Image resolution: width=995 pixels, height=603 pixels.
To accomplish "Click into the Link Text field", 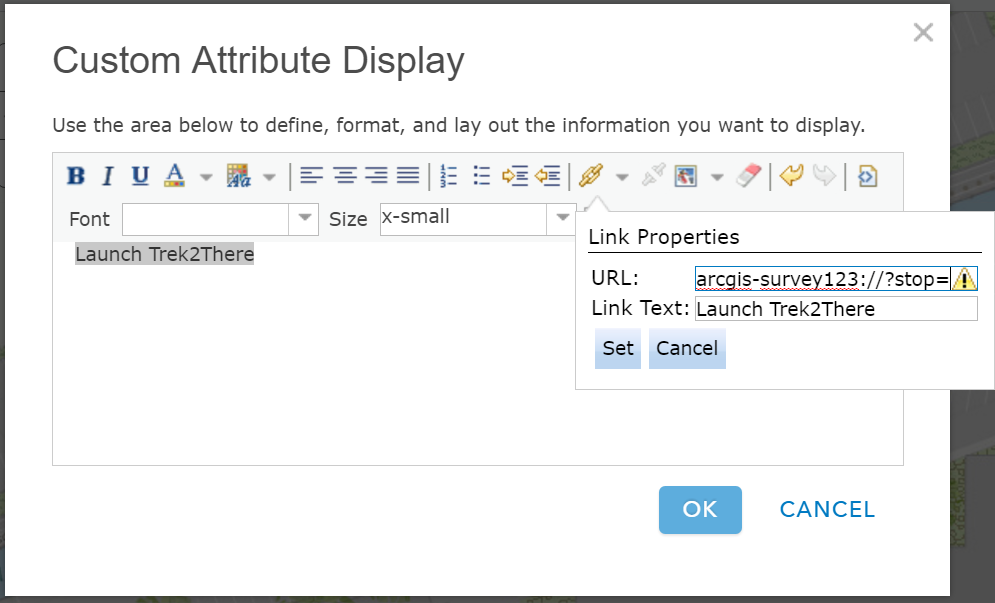I will 835,309.
